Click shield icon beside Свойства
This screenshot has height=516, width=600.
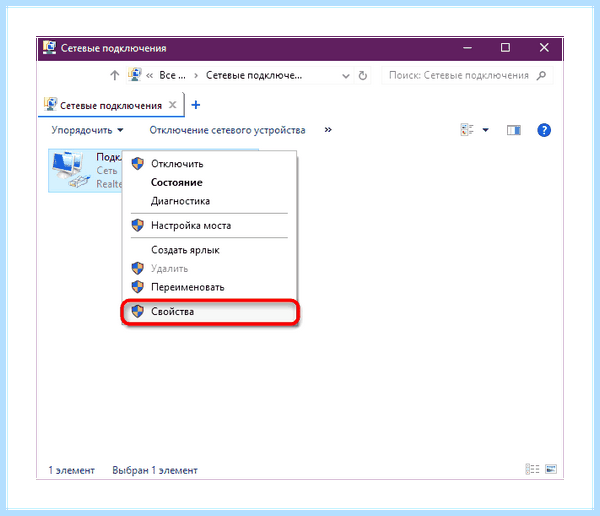pos(138,311)
